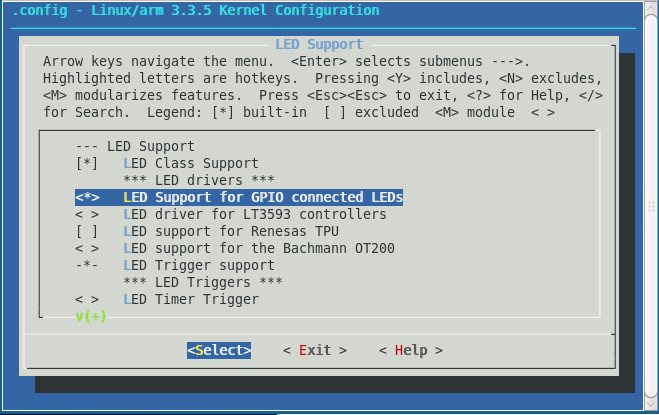
Task: Click the v(+) more-items indicator
Action: tap(91, 316)
